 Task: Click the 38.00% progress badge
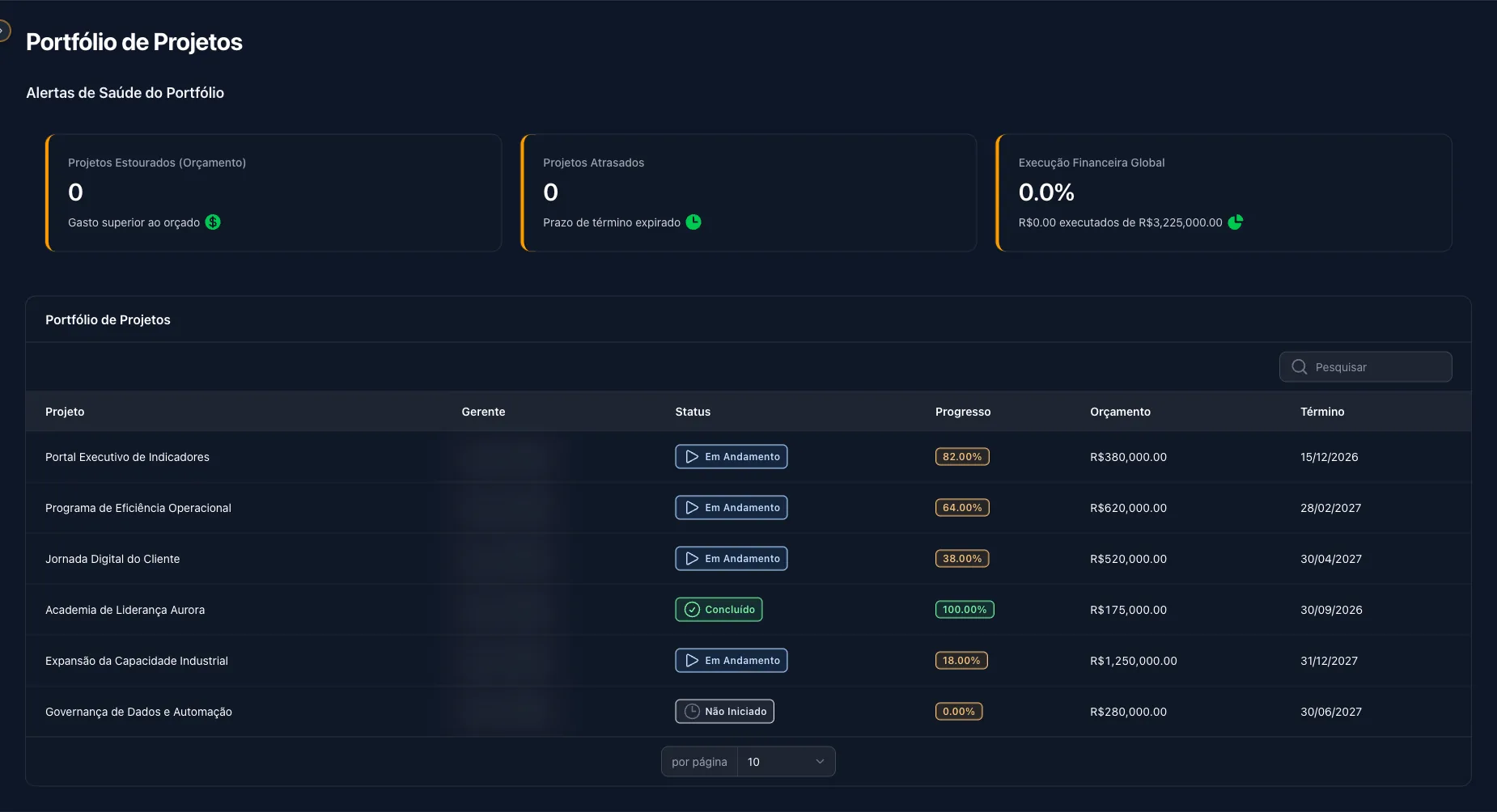(962, 558)
